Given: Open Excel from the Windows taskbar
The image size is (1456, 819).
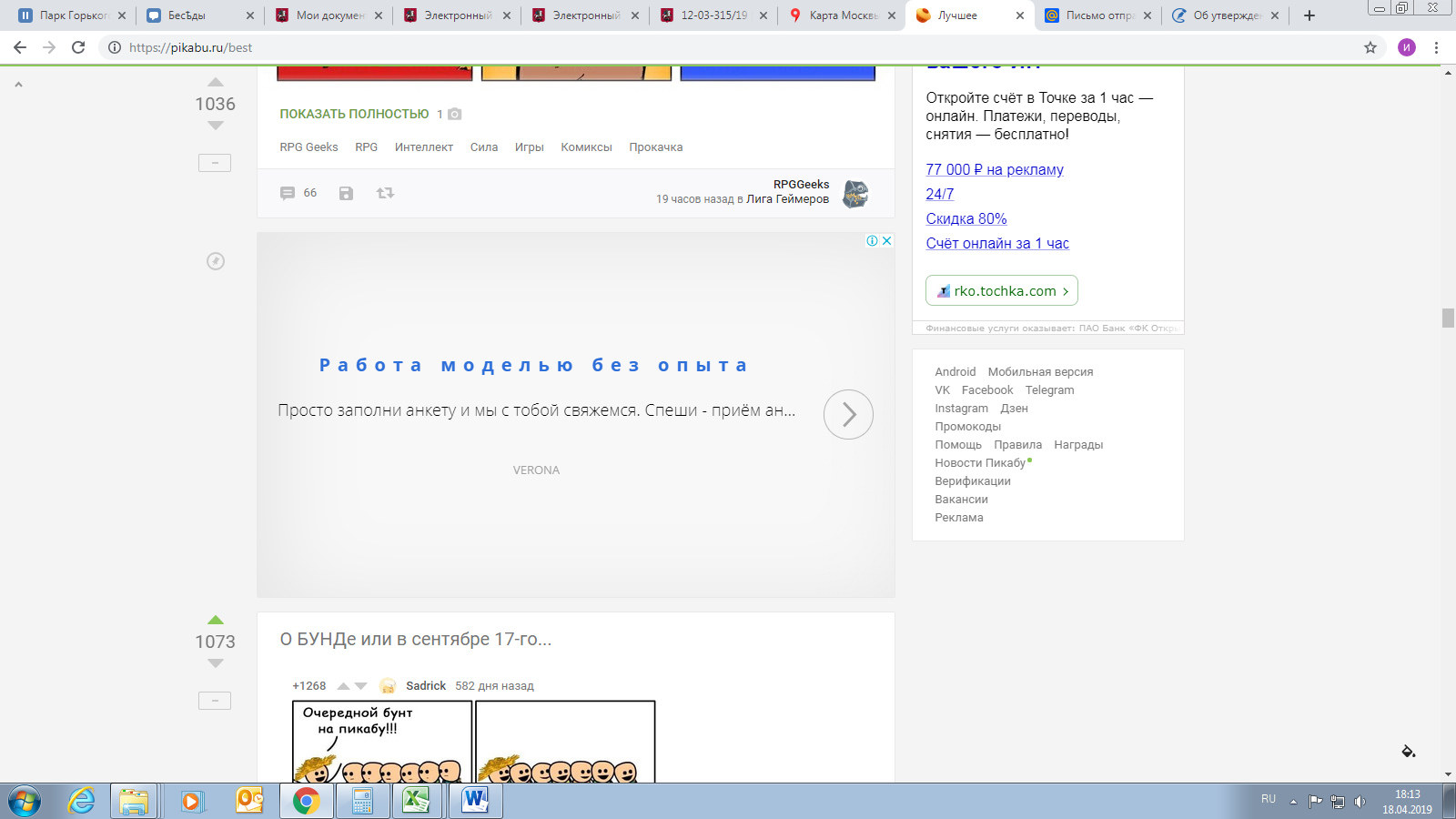Looking at the screenshot, I should (417, 801).
